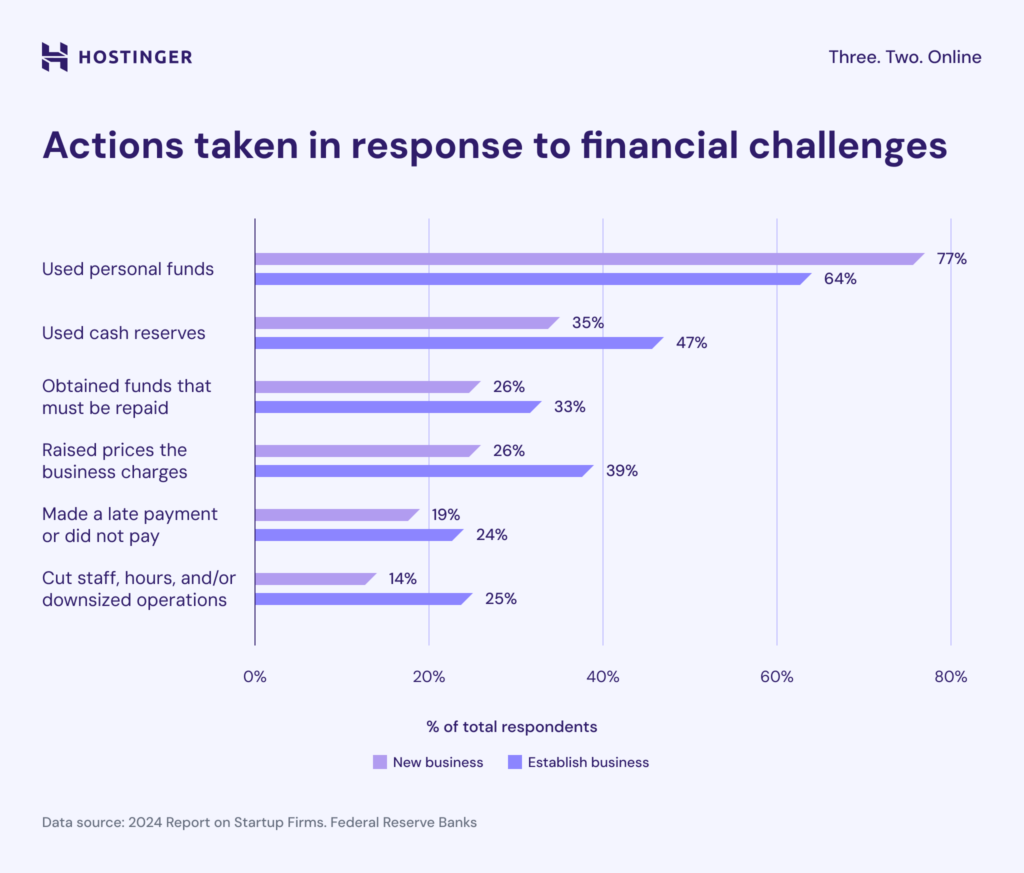
Task: Click the 39% raised prices bar
Action: (x=423, y=471)
